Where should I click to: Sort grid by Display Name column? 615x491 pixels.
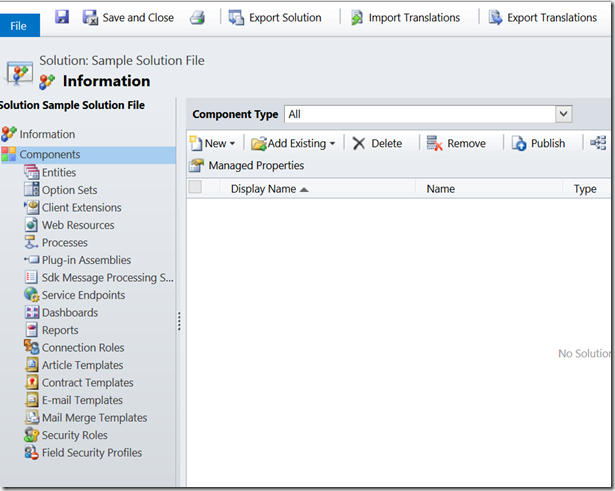[263, 188]
